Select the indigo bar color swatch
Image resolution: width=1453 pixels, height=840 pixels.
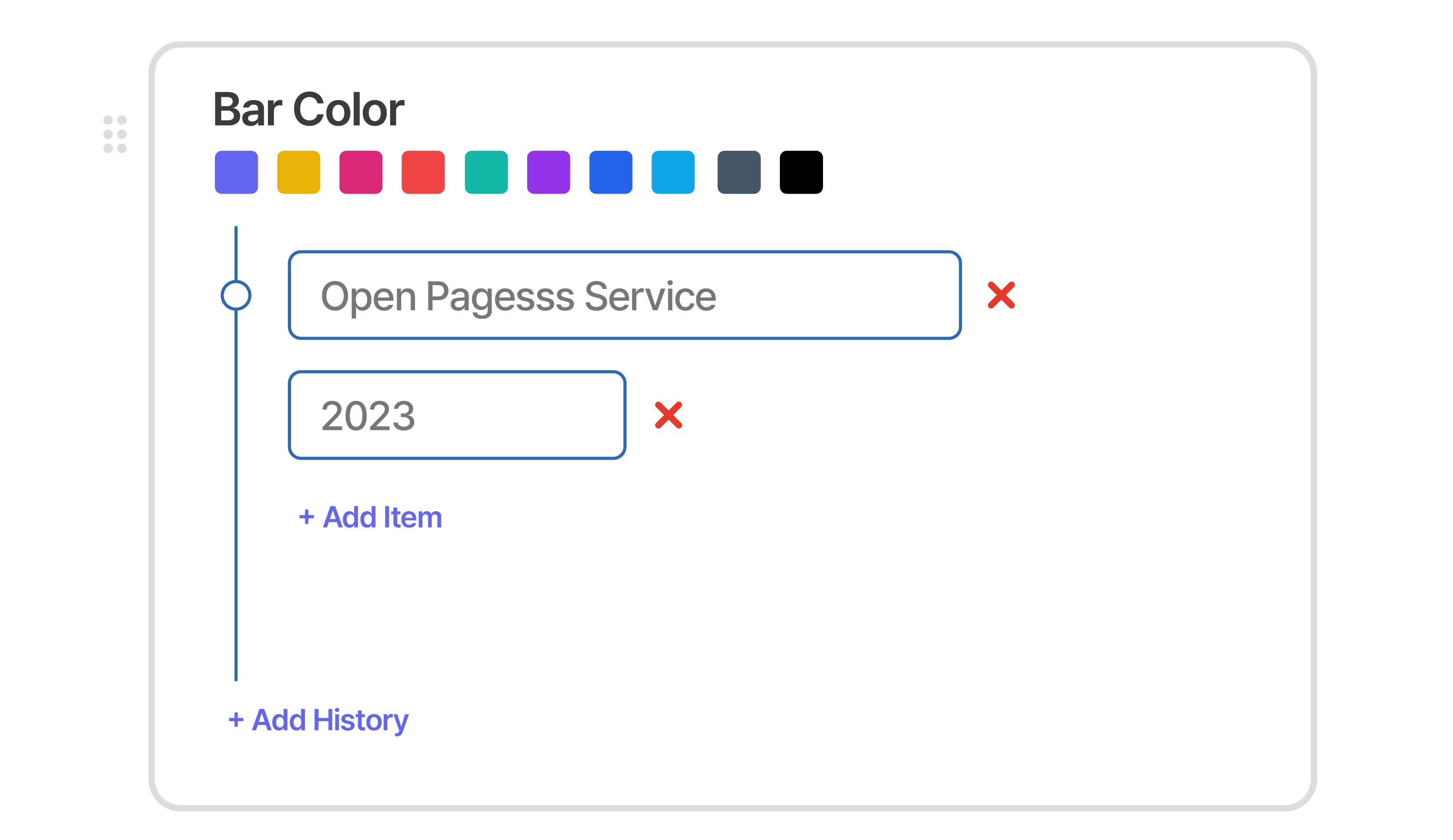click(237, 172)
